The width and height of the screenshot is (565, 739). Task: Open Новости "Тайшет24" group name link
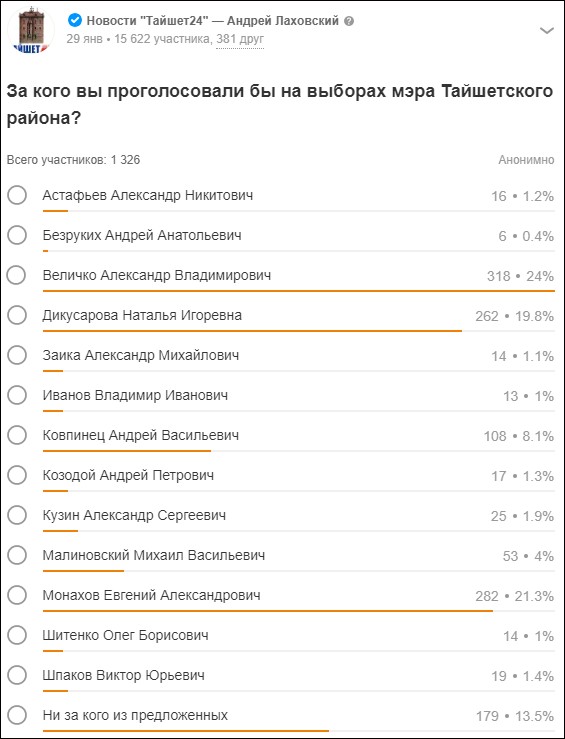(213, 21)
